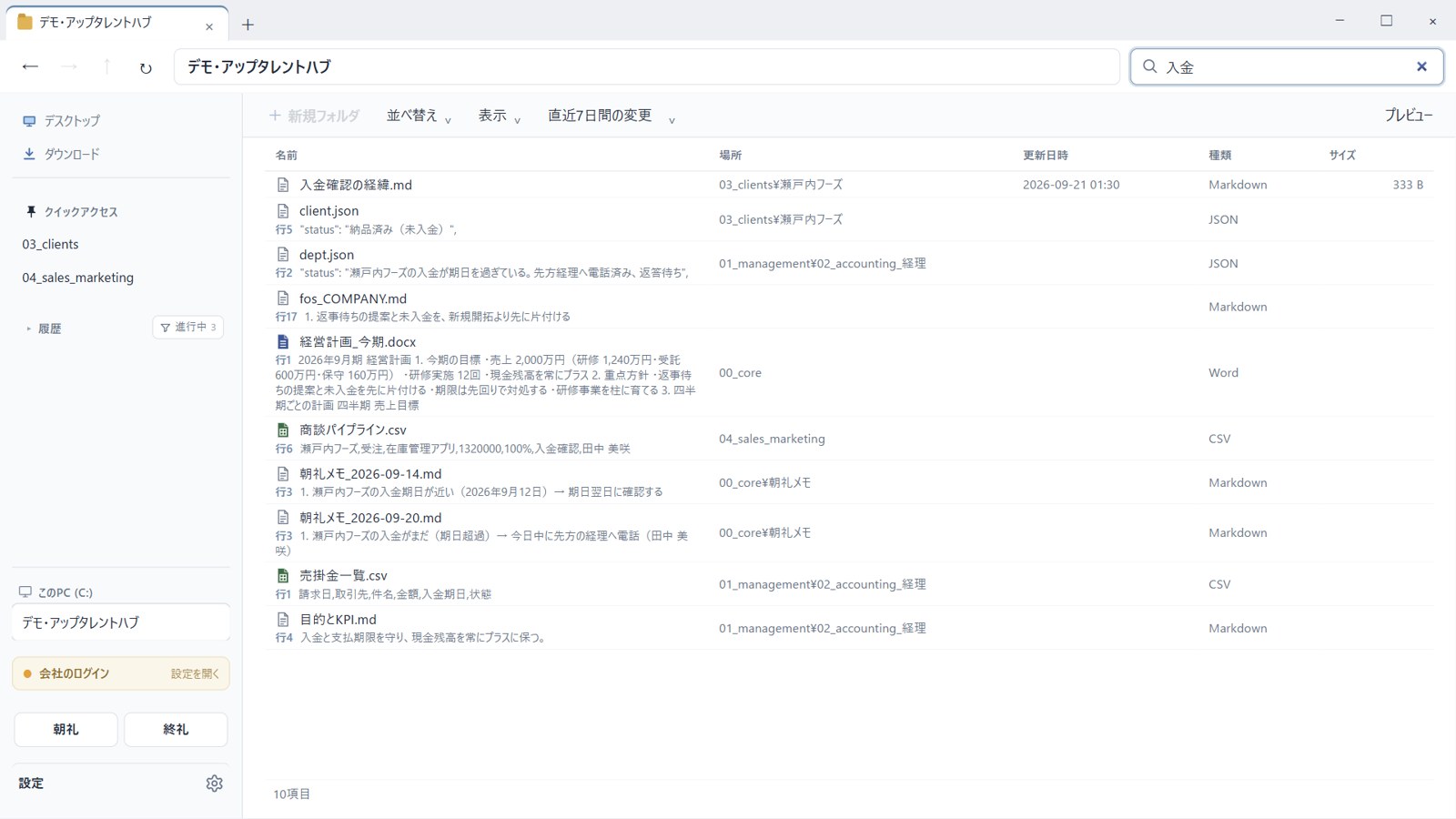This screenshot has width=1456, height=819.
Task: Toggle the プレビュー pane
Action: (1408, 116)
